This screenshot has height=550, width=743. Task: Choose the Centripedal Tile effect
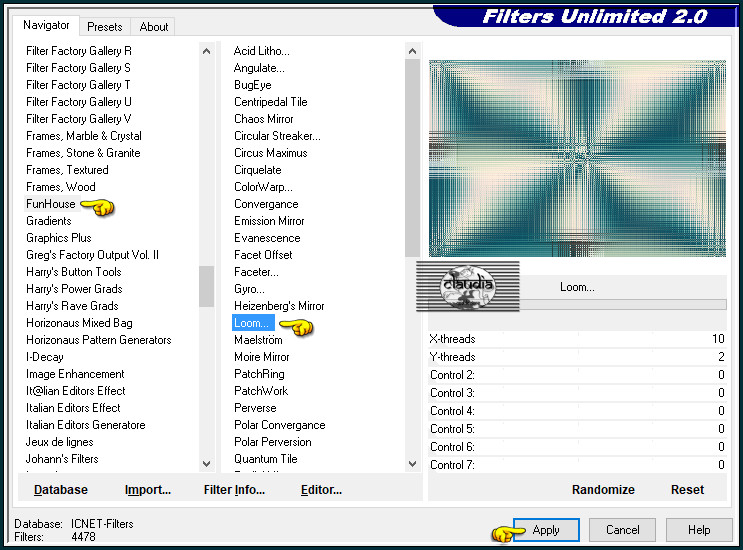pyautogui.click(x=271, y=102)
